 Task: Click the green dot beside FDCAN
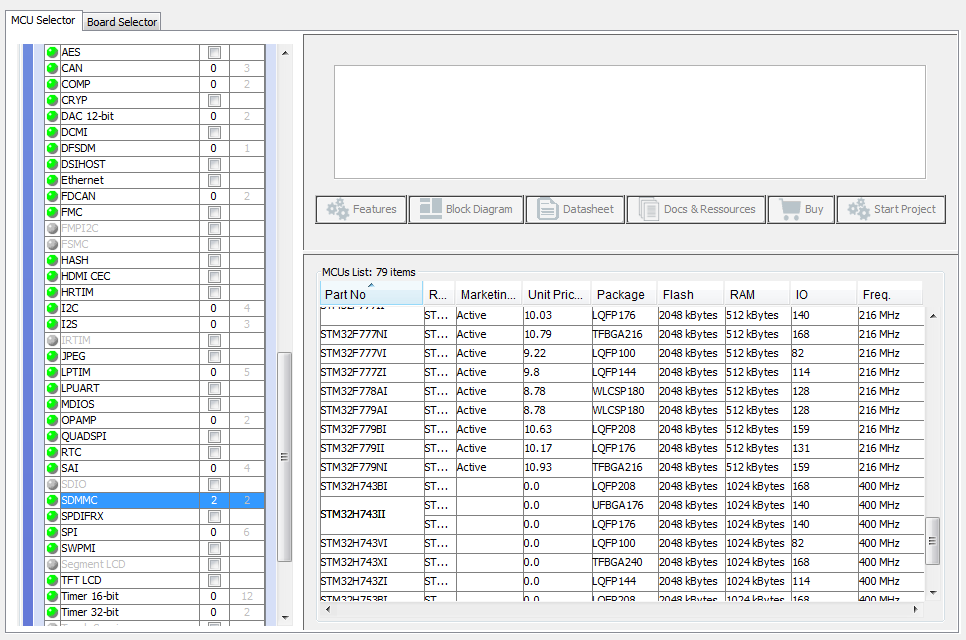pos(52,196)
